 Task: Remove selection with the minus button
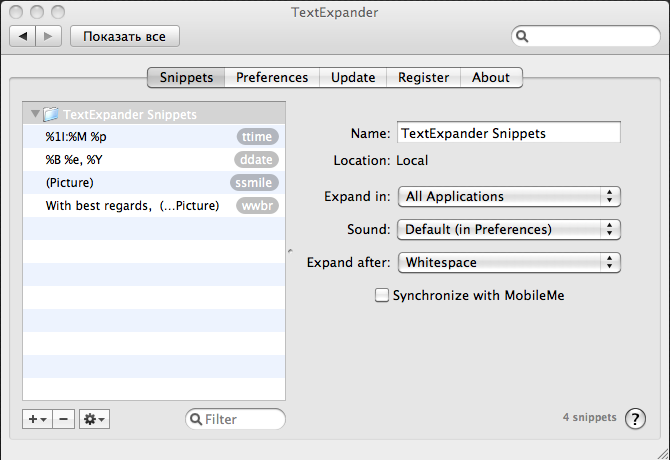pos(64,419)
